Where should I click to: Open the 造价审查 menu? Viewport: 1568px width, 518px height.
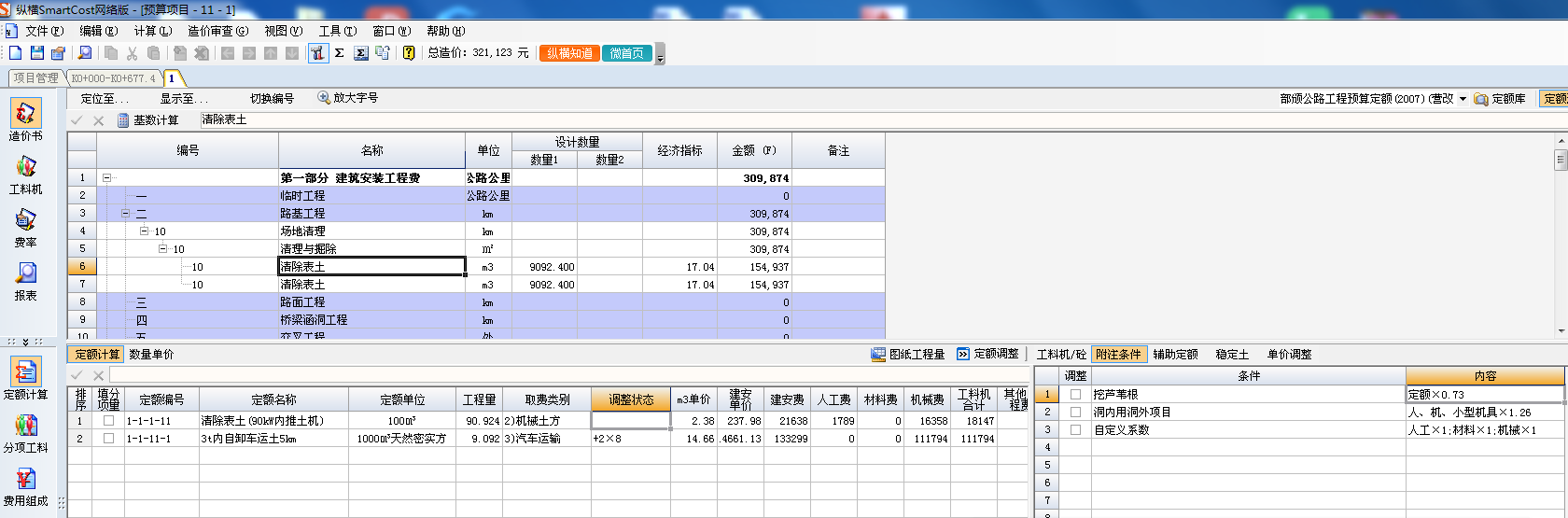tap(217, 31)
